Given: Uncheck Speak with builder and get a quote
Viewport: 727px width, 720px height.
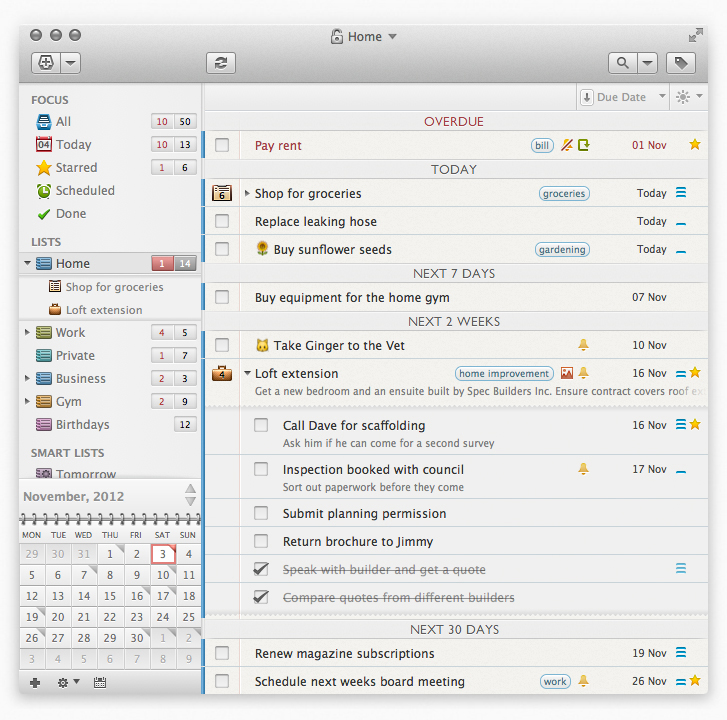Looking at the screenshot, I should [x=261, y=569].
